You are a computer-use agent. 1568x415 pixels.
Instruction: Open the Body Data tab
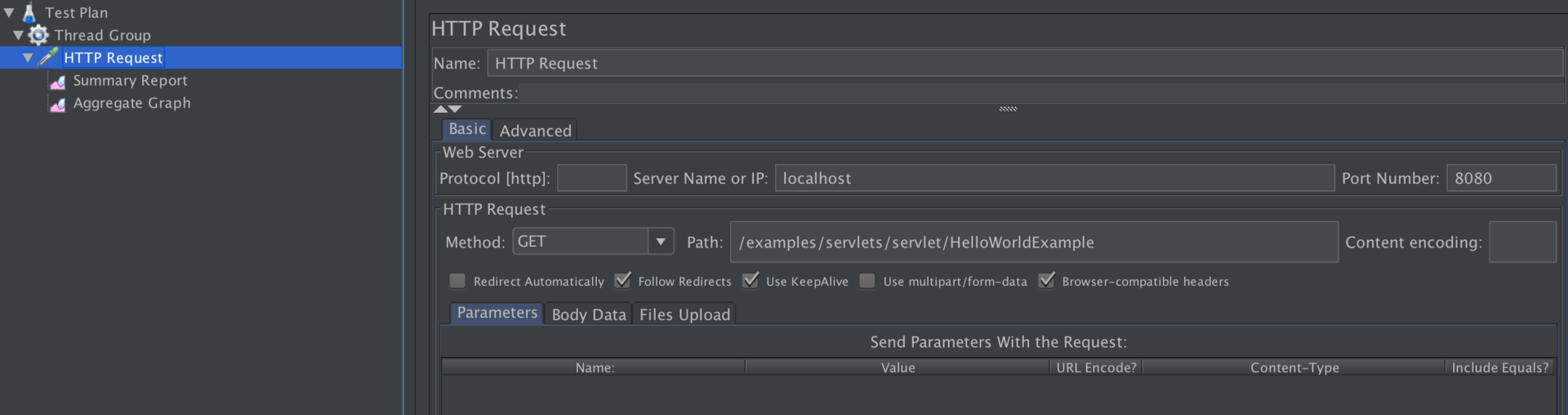coord(588,315)
